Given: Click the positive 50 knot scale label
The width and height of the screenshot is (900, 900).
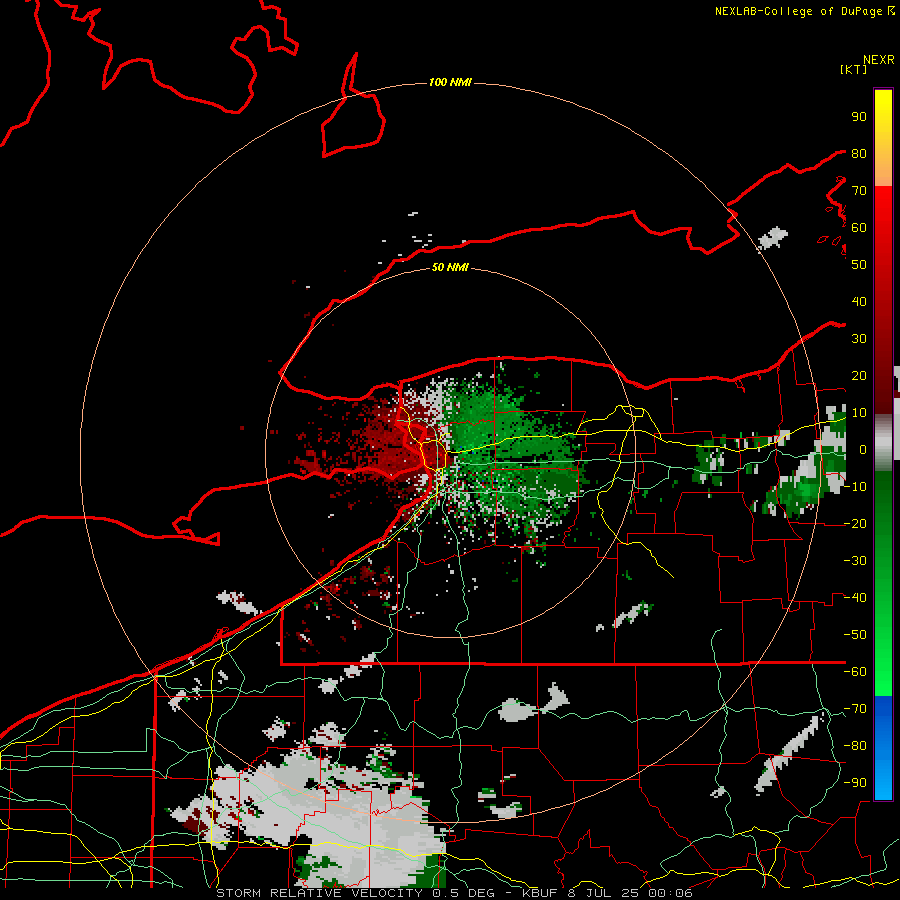Looking at the screenshot, I should pos(859,265).
